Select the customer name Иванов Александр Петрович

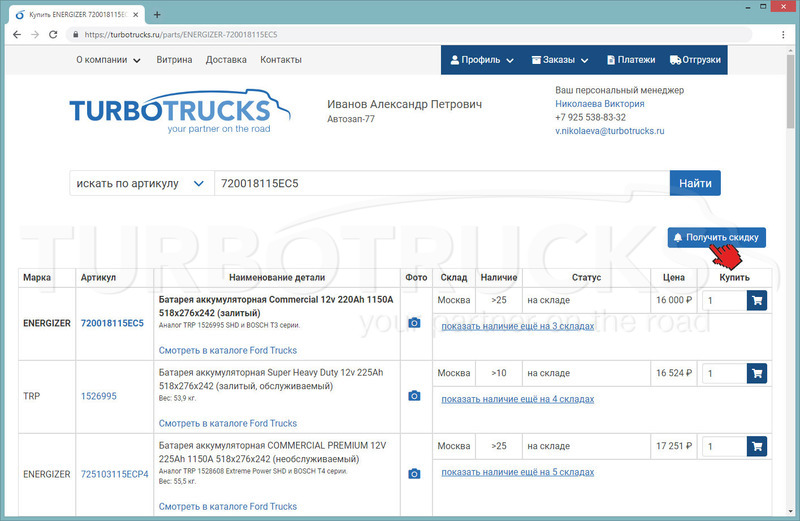click(404, 104)
